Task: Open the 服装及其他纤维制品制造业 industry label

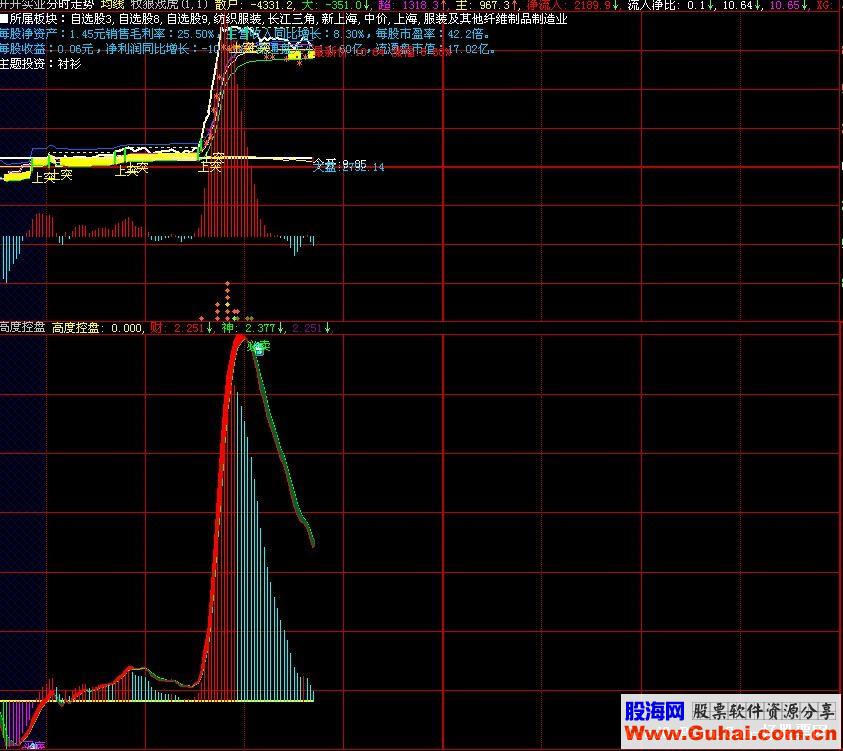Action: pyautogui.click(x=495, y=19)
